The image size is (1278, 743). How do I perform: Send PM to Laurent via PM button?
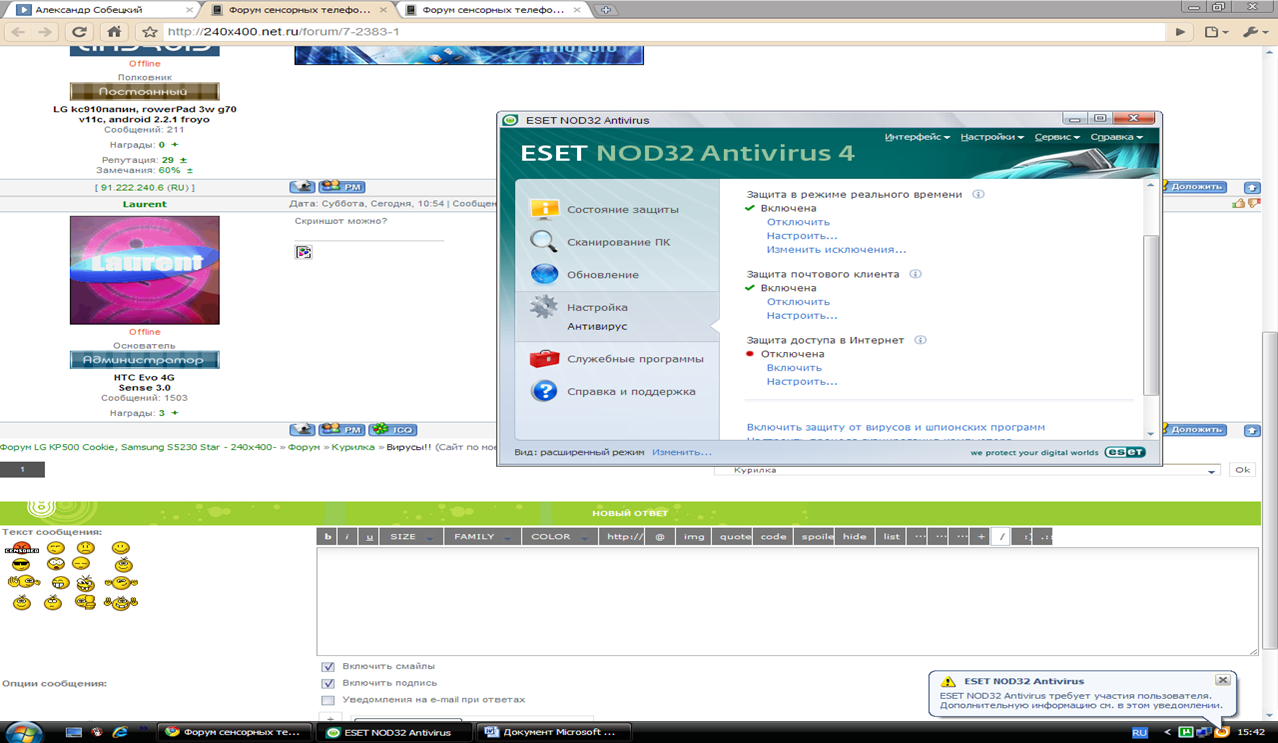pos(342,429)
